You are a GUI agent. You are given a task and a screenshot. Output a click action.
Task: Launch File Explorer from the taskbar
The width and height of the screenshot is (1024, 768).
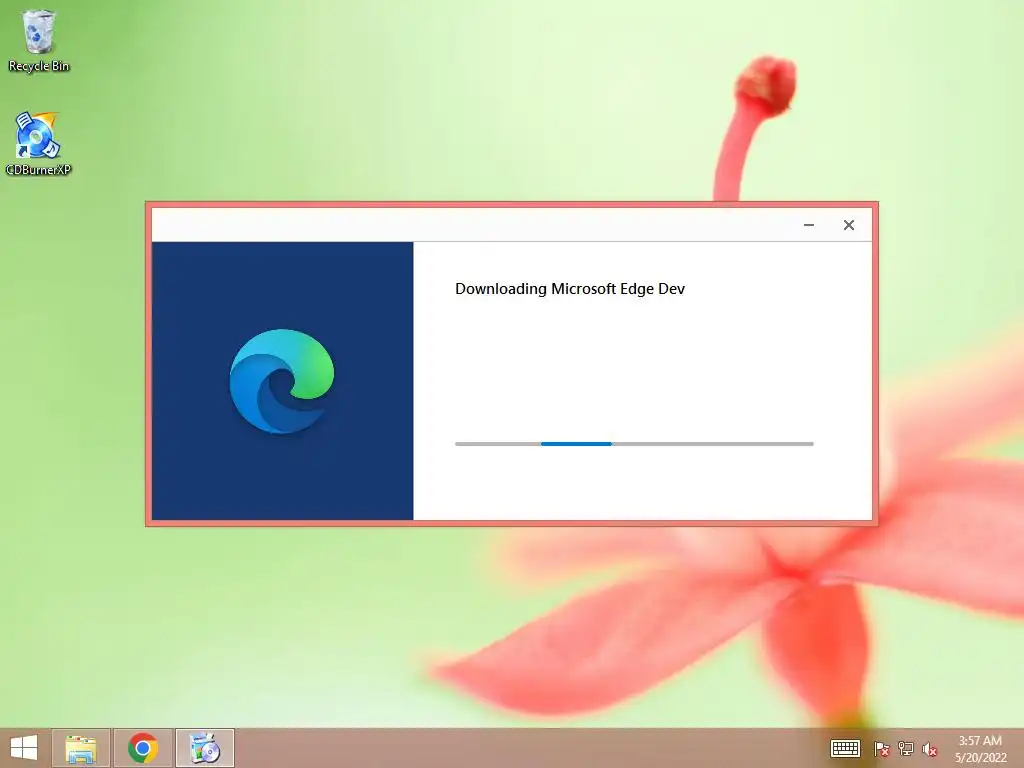(x=81, y=748)
